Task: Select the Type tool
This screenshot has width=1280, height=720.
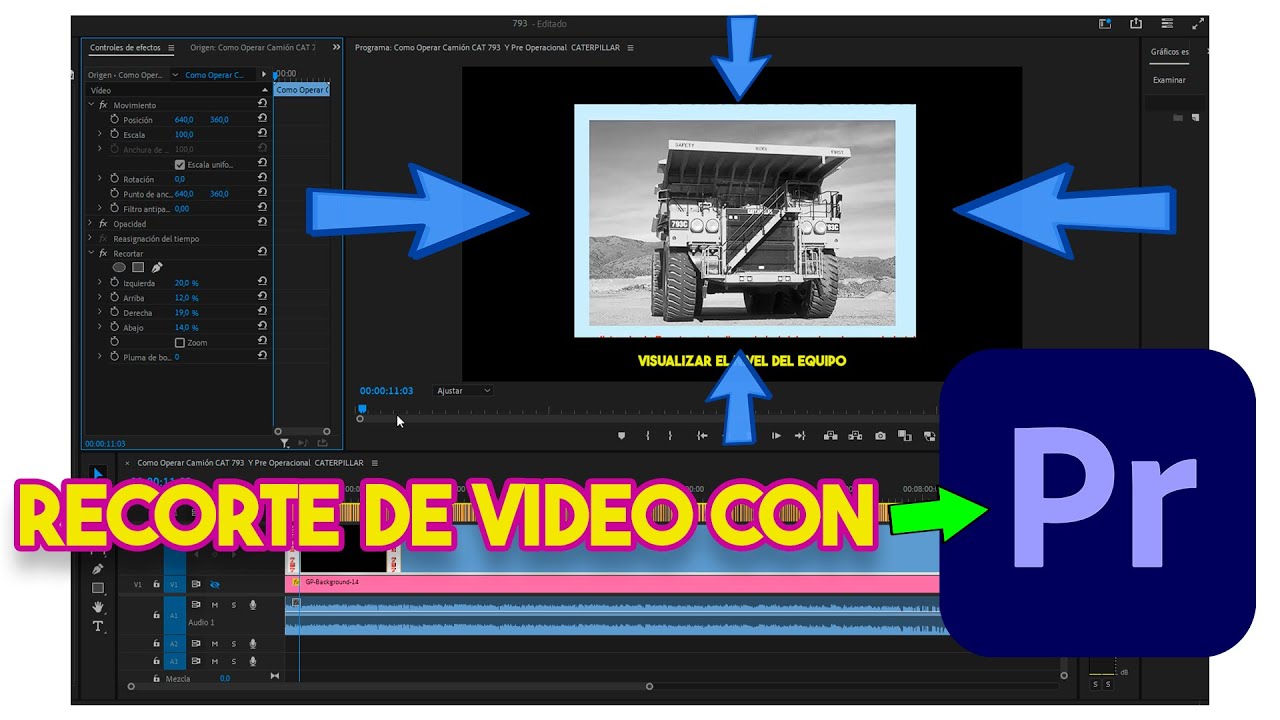Action: [x=98, y=626]
